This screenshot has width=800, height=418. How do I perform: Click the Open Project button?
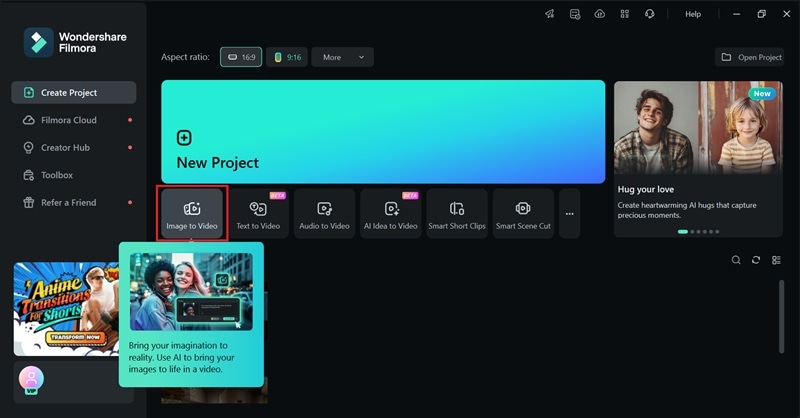tap(750, 57)
